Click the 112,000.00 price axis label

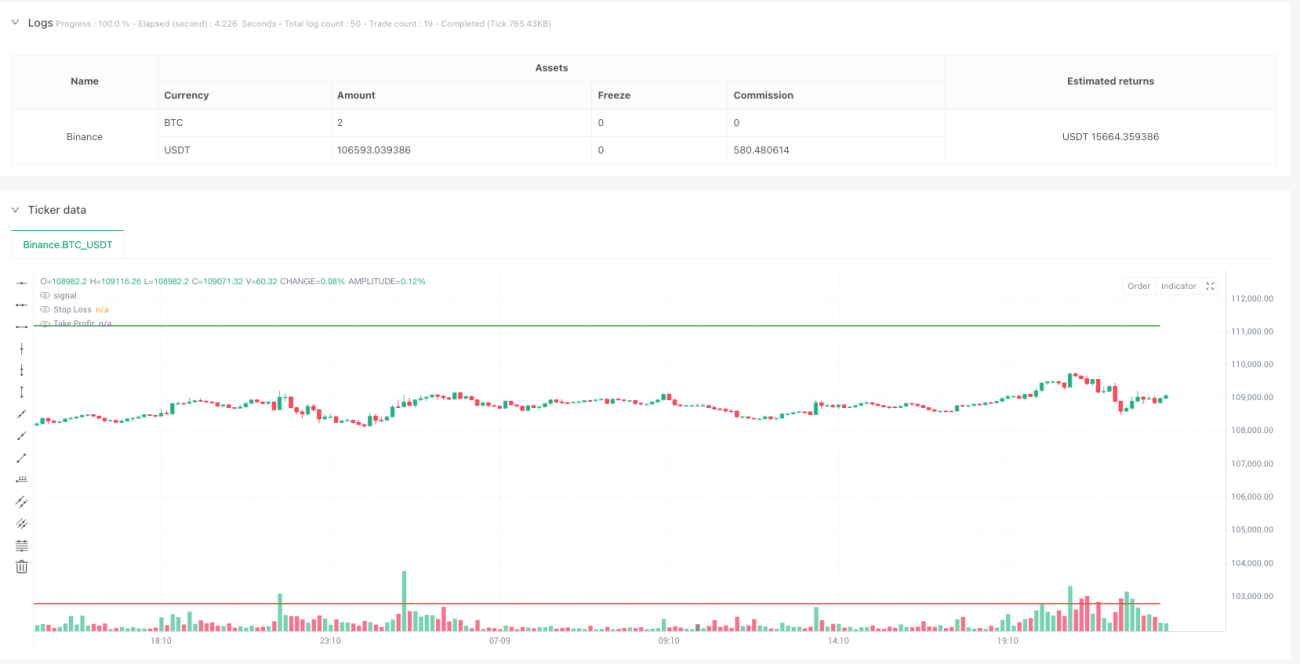coord(1253,298)
